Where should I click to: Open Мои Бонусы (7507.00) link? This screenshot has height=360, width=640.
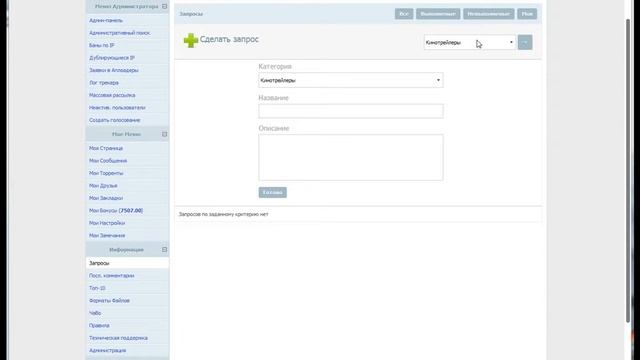[x=116, y=211]
